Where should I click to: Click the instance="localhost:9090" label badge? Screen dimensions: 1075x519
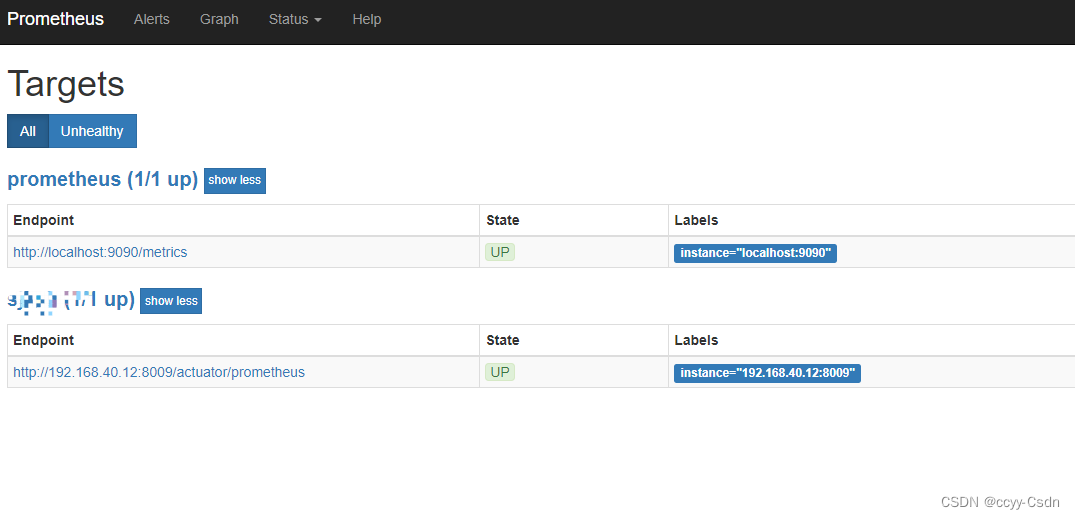tap(756, 253)
